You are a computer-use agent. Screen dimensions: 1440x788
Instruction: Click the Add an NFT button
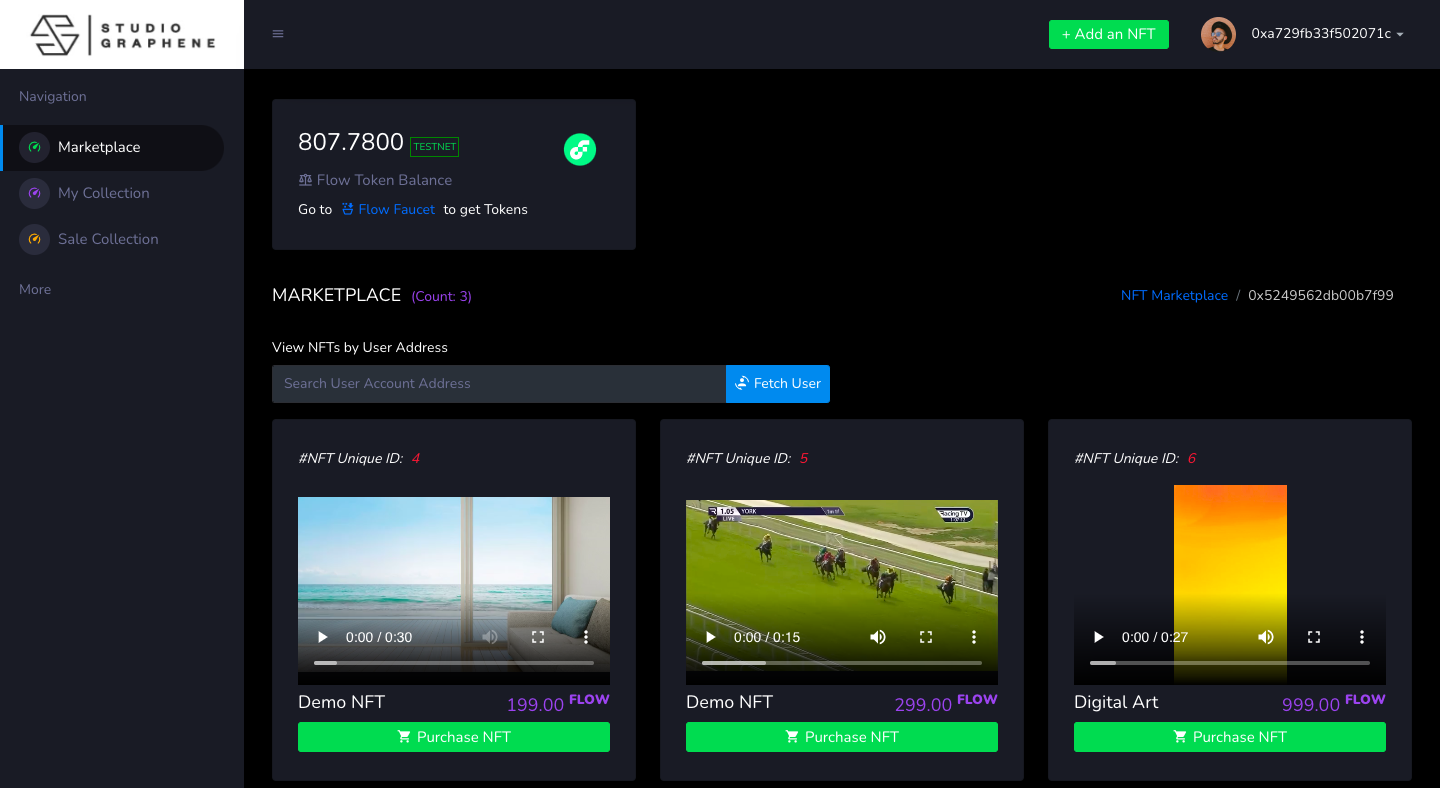click(1108, 34)
